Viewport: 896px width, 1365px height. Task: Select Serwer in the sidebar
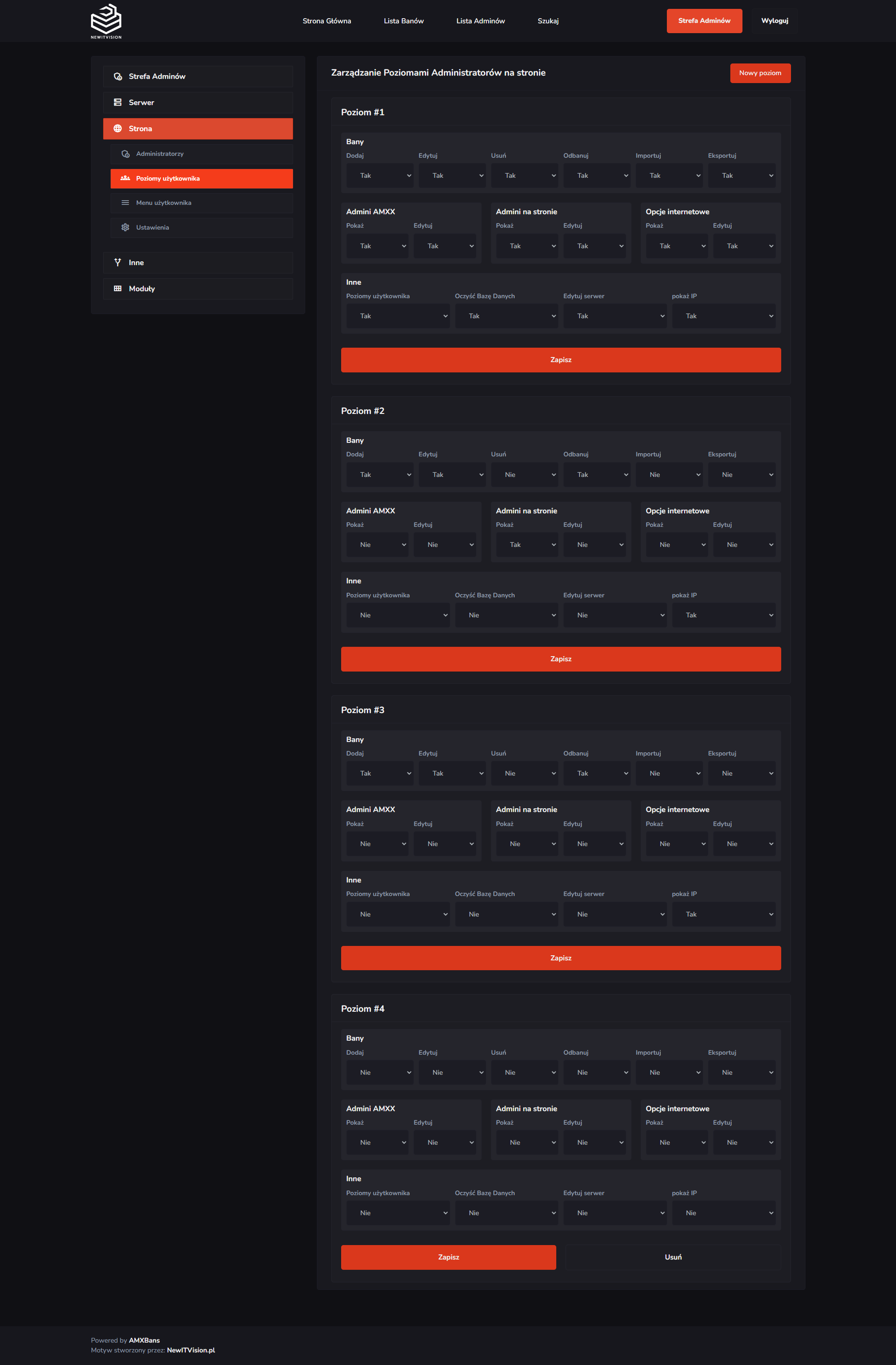pyautogui.click(x=198, y=103)
